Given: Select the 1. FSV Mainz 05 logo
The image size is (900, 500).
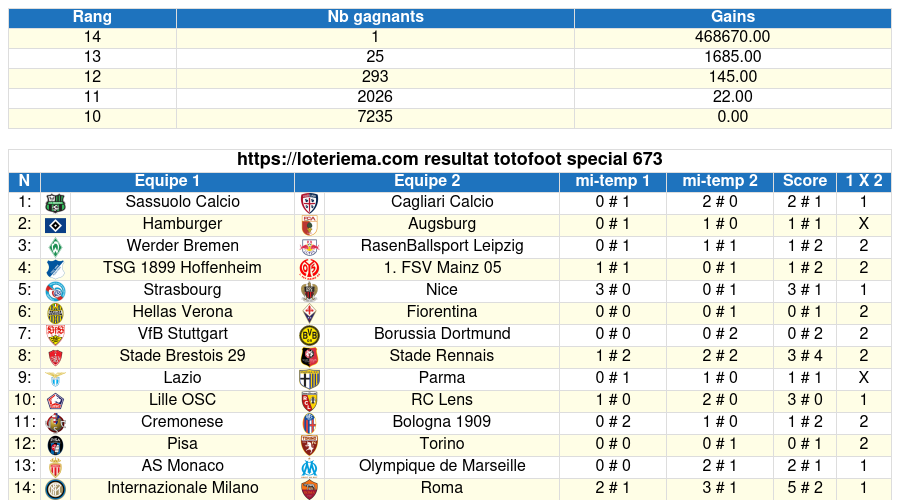Looking at the screenshot, I should point(309,269).
